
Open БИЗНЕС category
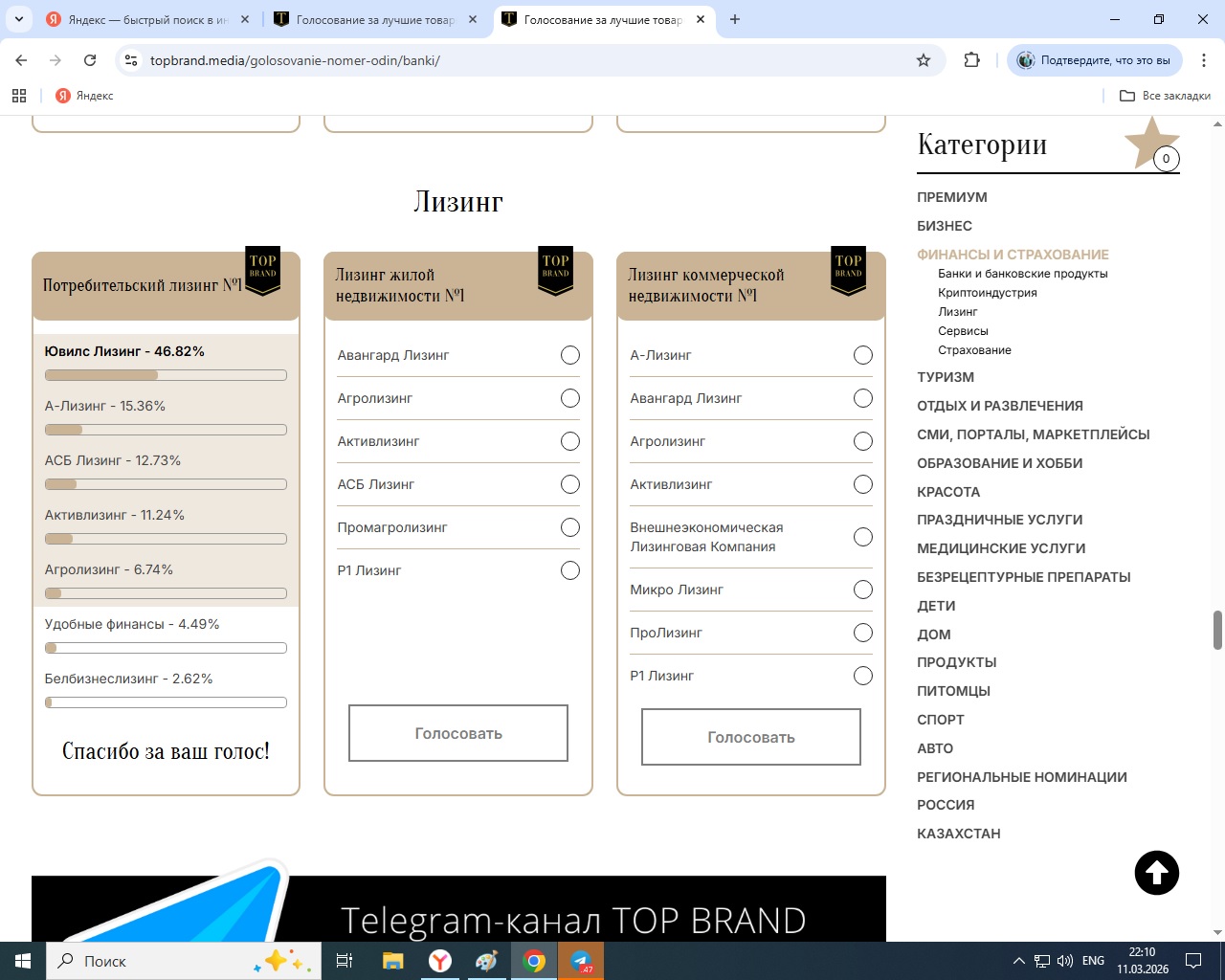(945, 226)
